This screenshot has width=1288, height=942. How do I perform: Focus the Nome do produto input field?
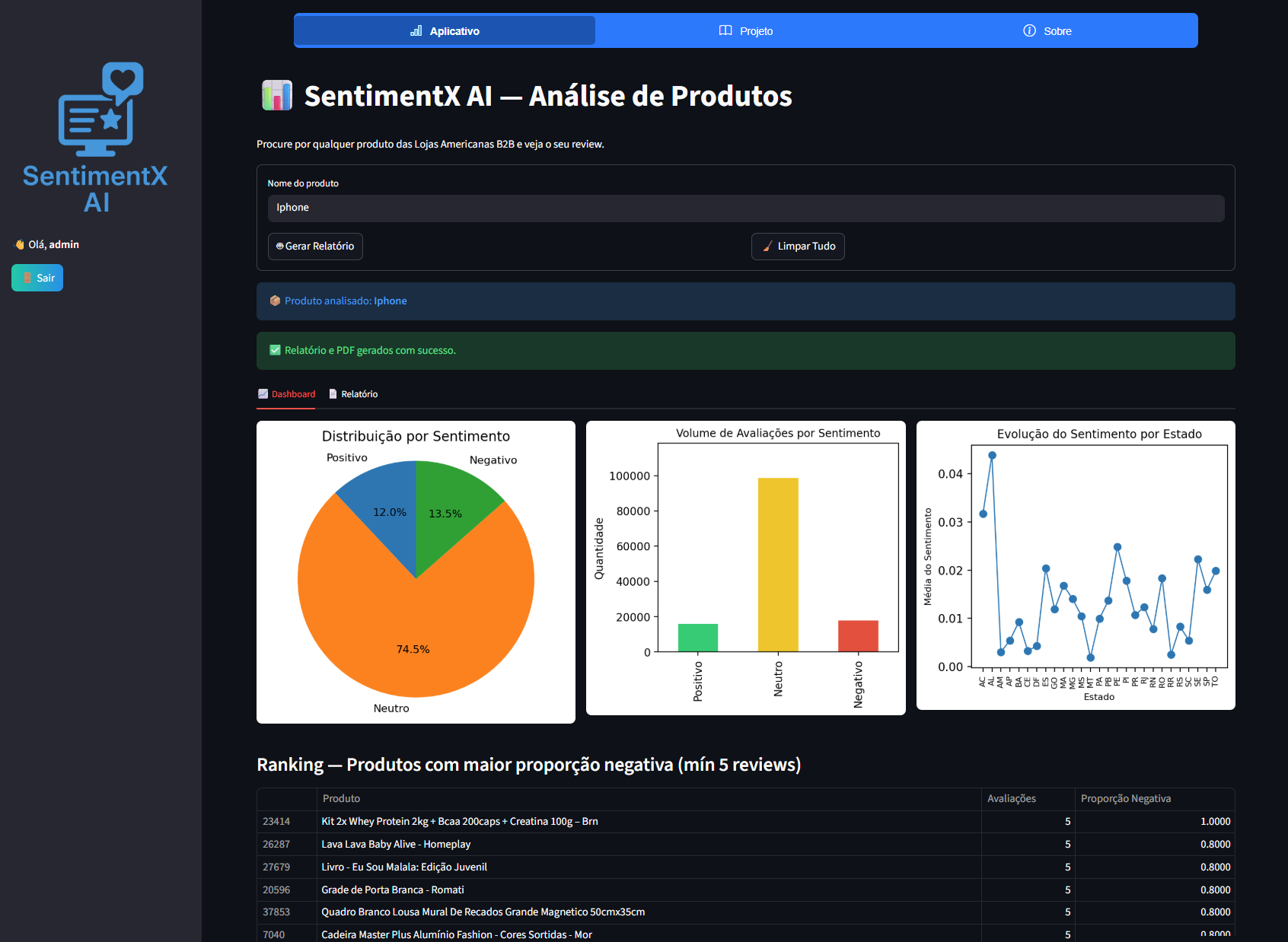tap(745, 208)
